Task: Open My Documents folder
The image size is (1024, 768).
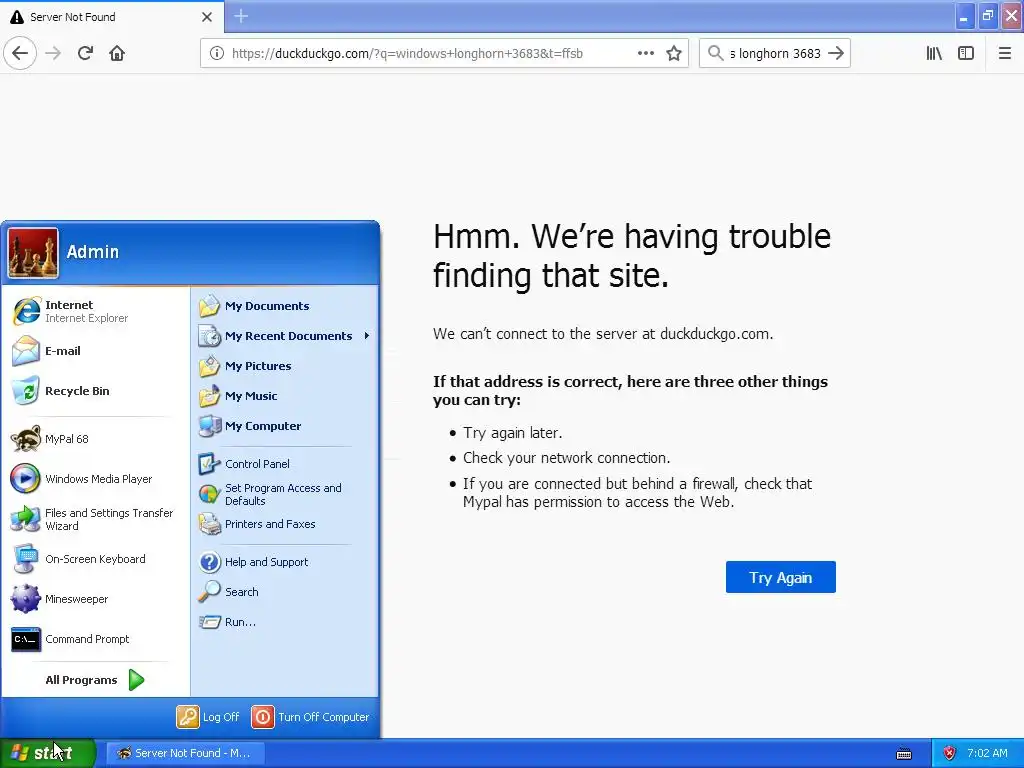Action: coord(285,306)
